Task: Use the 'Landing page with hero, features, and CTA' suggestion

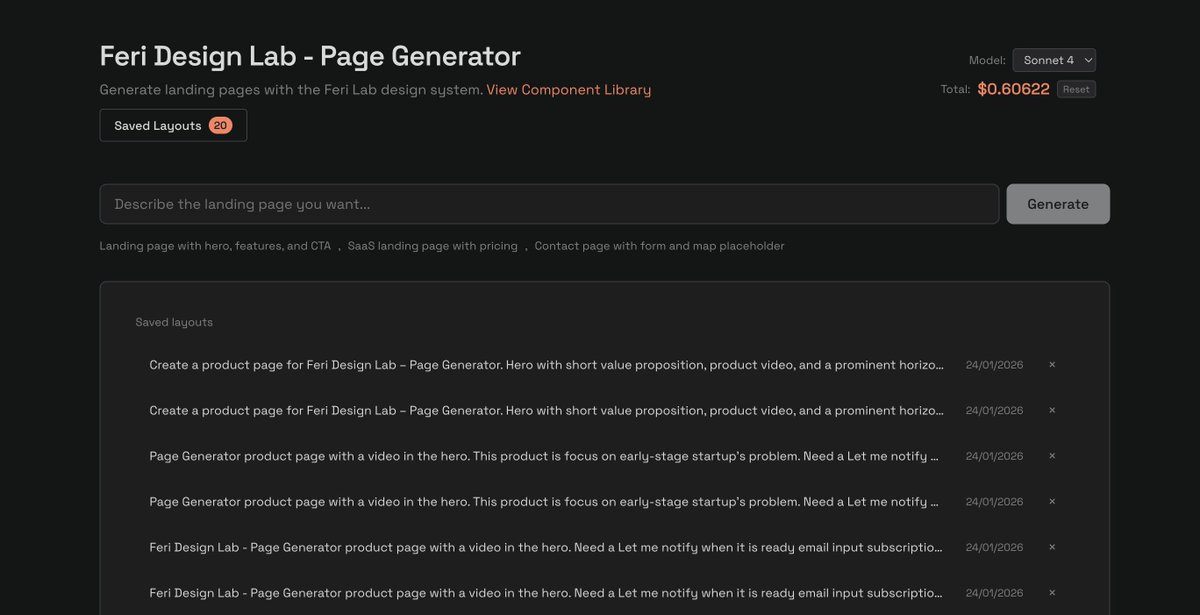Action: click(215, 246)
